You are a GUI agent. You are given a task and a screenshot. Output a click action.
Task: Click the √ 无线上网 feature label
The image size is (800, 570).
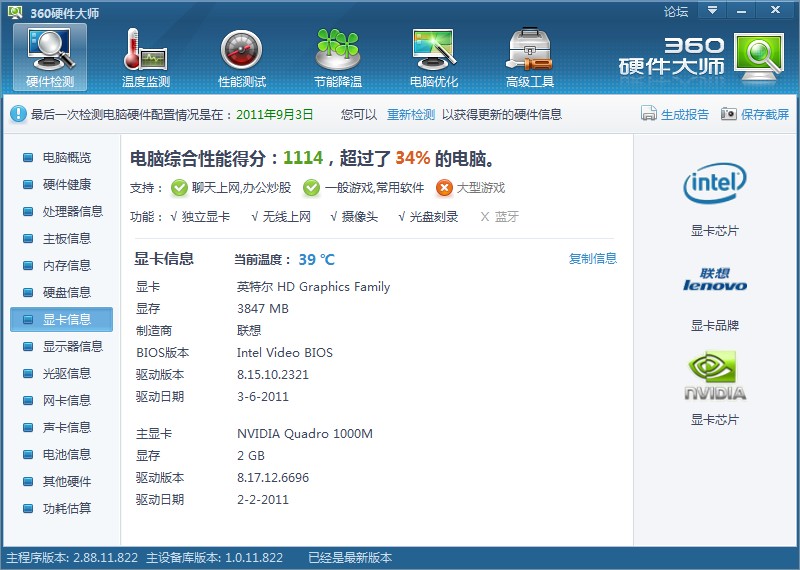(x=281, y=217)
